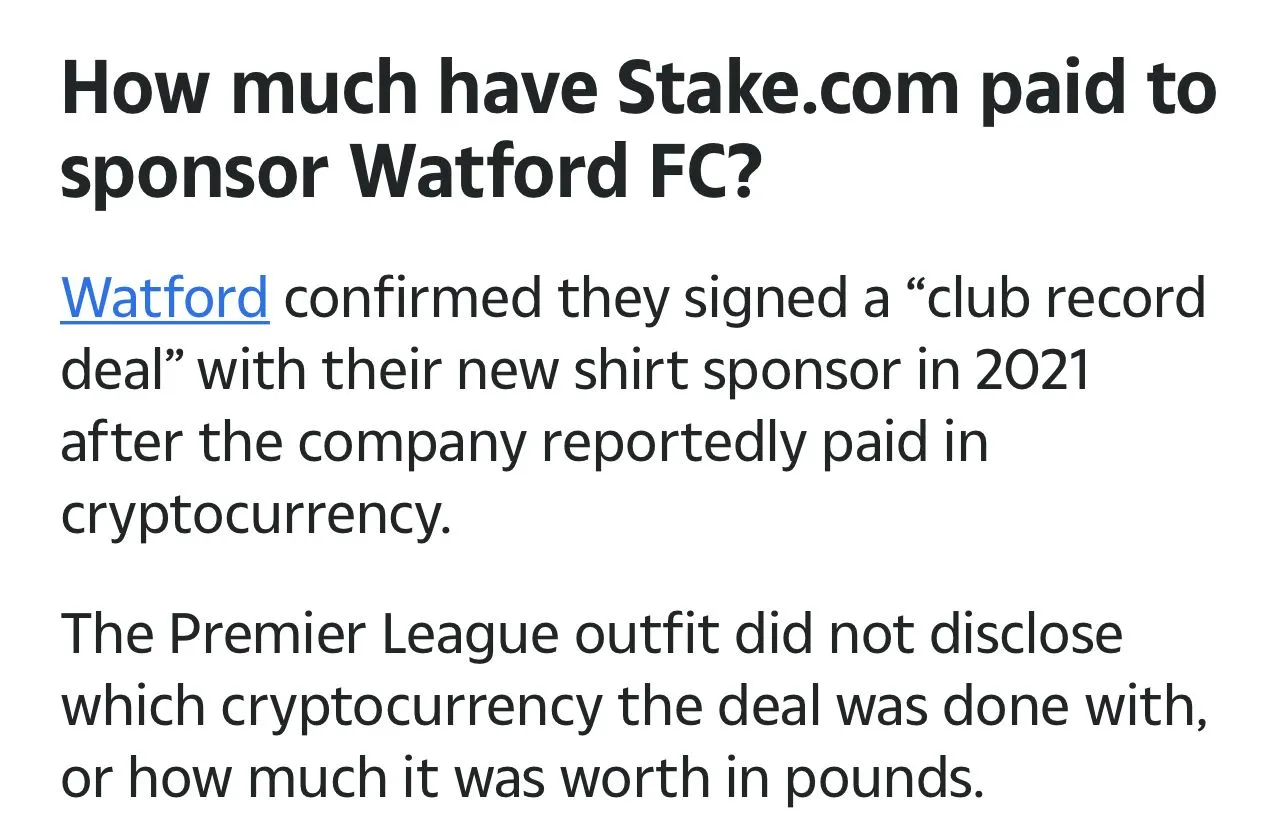Click "which cryptocurrency" in the second paragraph
Image resolution: width=1284 pixels, height=838 pixels.
pos(332,708)
